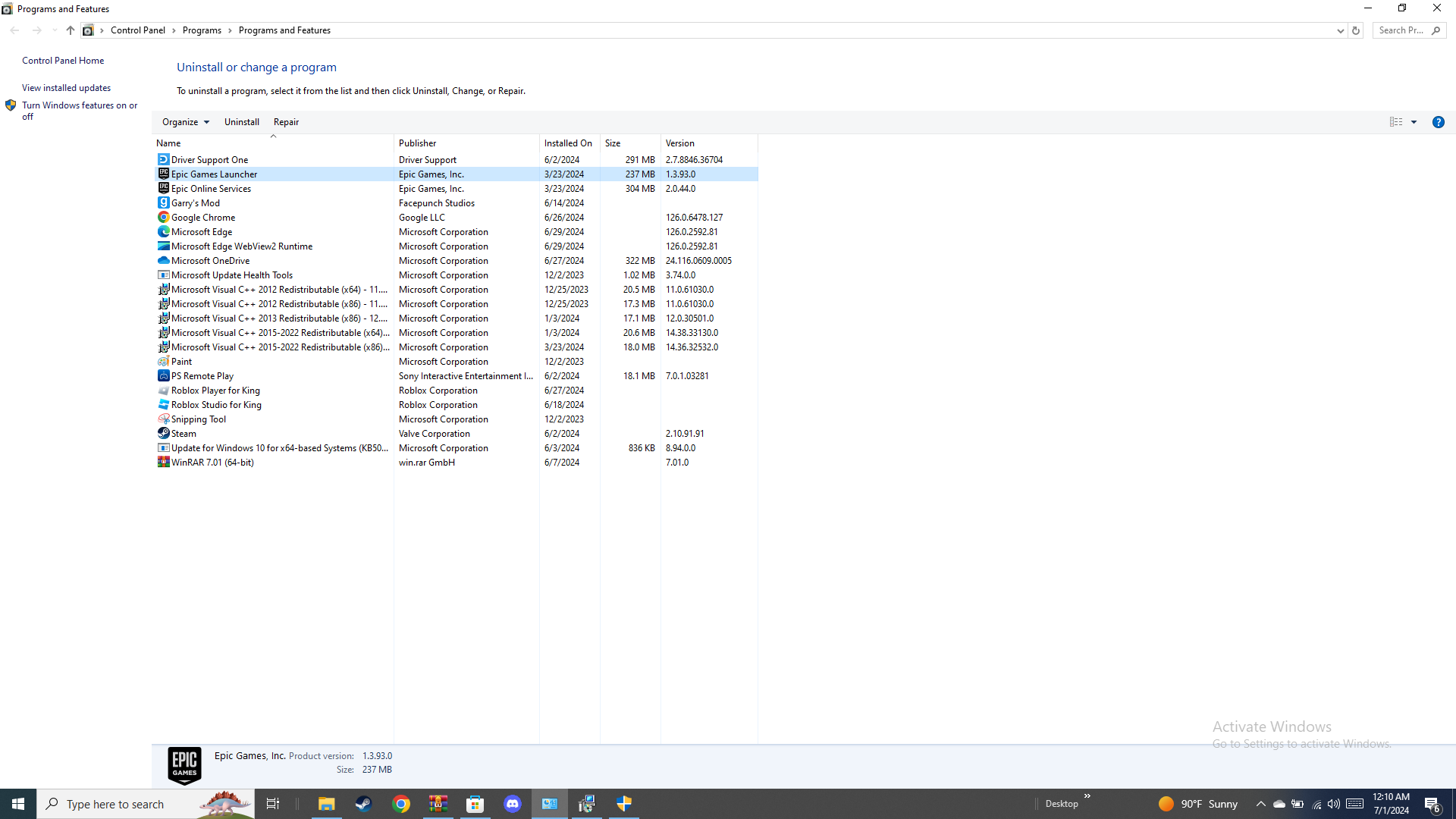Select the WinRAR 7.01 program icon
Screen dimensions: 1456x819
click(x=163, y=463)
